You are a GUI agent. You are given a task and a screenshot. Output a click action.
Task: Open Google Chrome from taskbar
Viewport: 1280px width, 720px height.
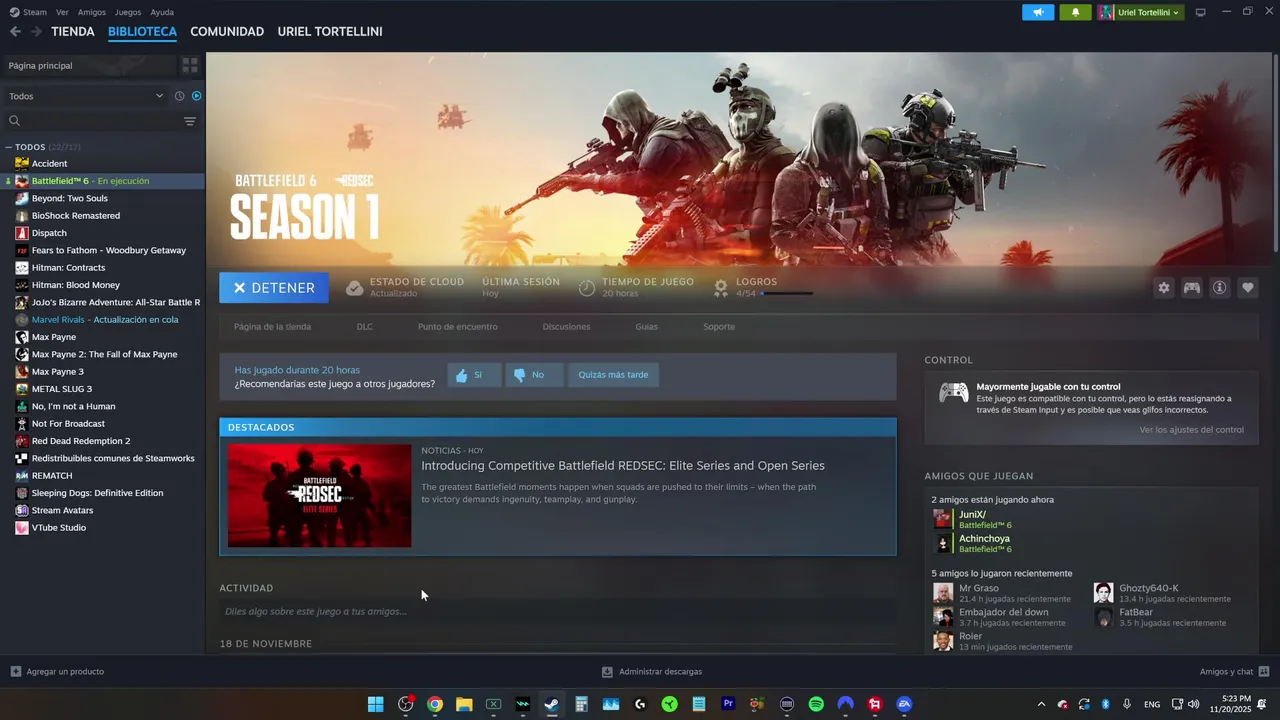[435, 704]
